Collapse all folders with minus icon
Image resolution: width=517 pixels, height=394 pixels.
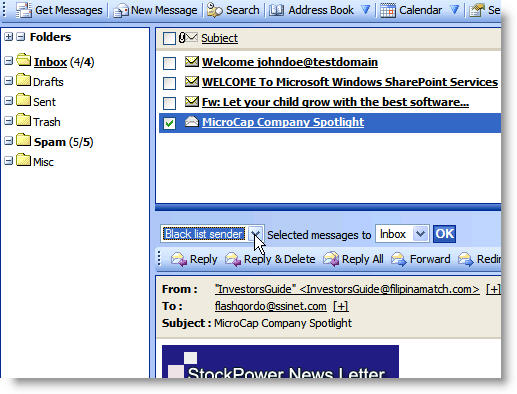(x=21, y=37)
